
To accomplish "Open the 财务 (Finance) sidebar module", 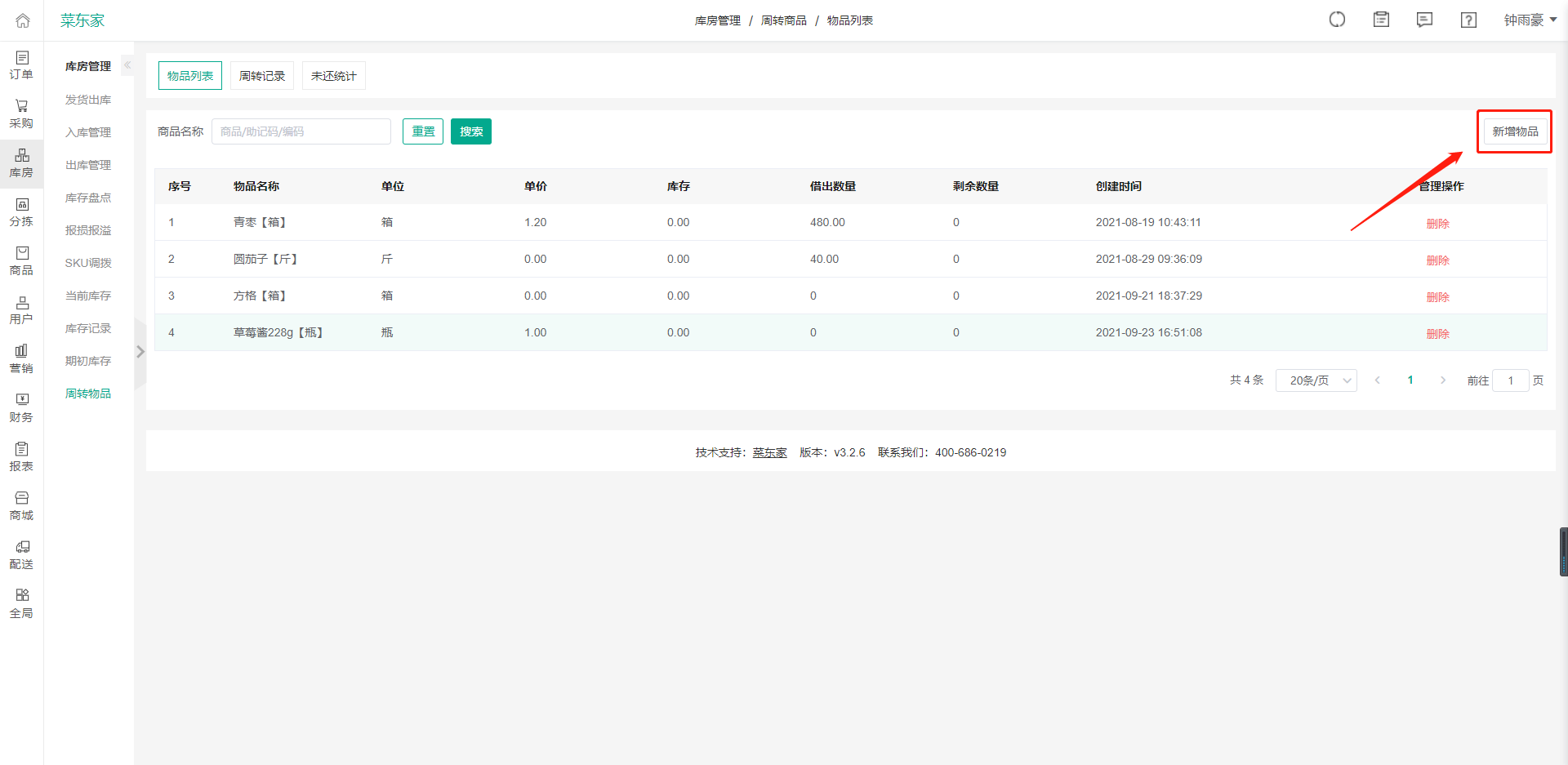I will [x=21, y=408].
